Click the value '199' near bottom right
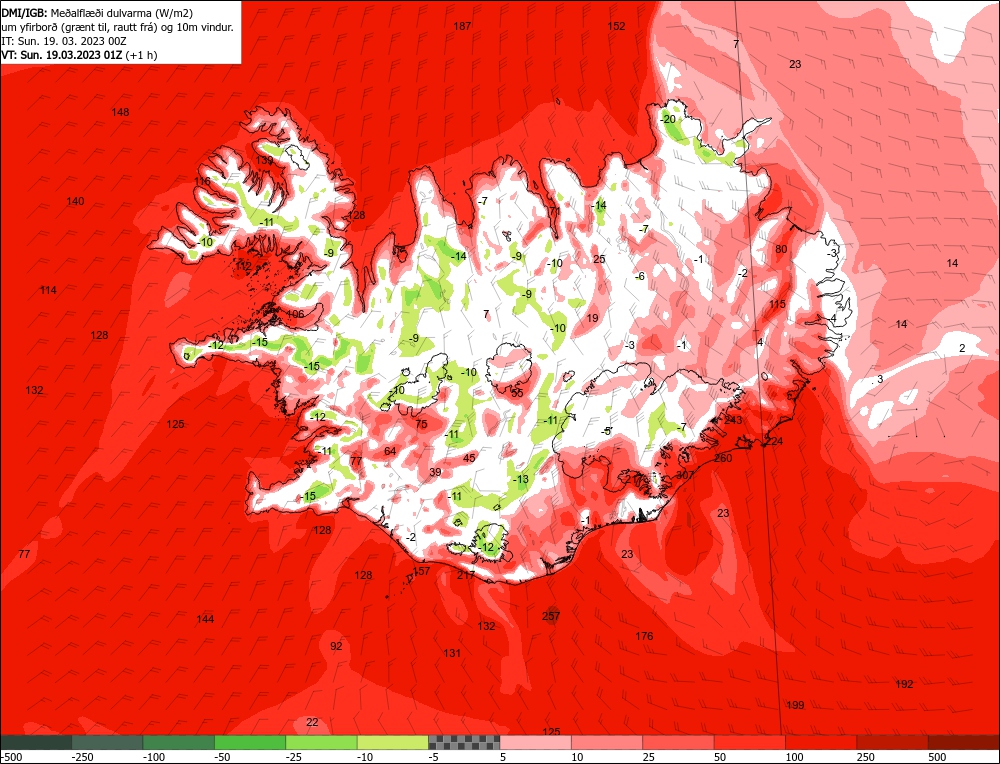Screen dimensions: 1000x764 tap(795, 705)
